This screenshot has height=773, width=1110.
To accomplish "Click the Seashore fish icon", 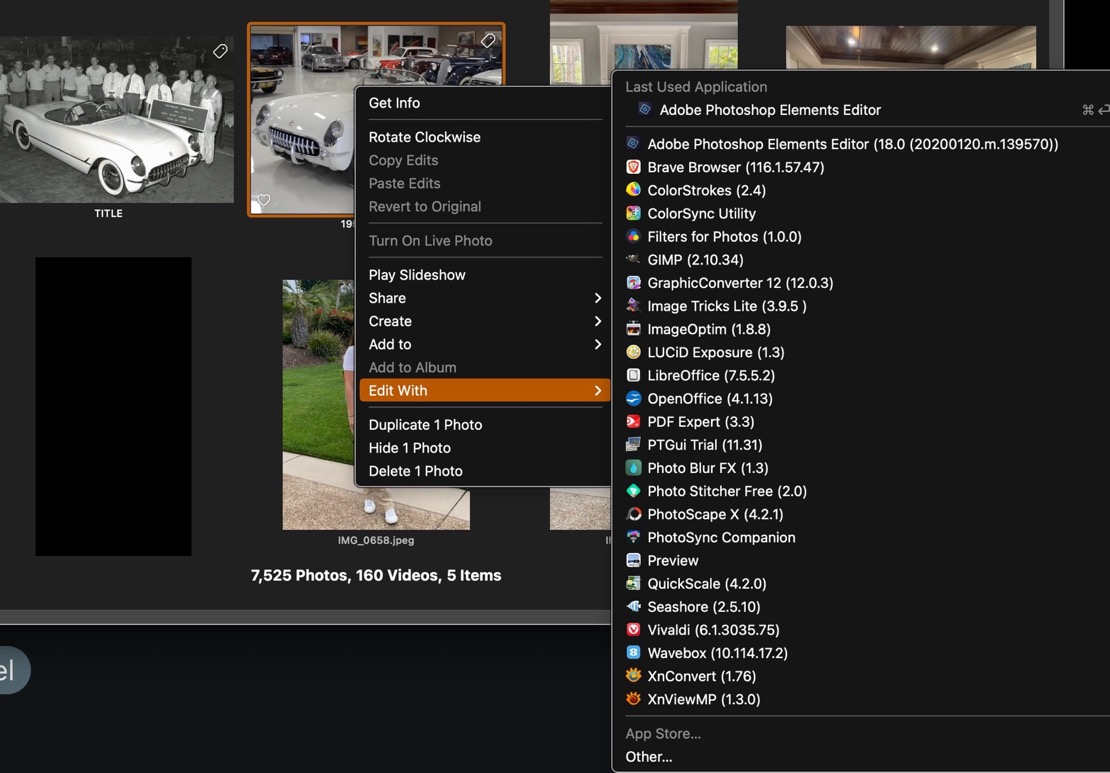I will pyautogui.click(x=633, y=606).
